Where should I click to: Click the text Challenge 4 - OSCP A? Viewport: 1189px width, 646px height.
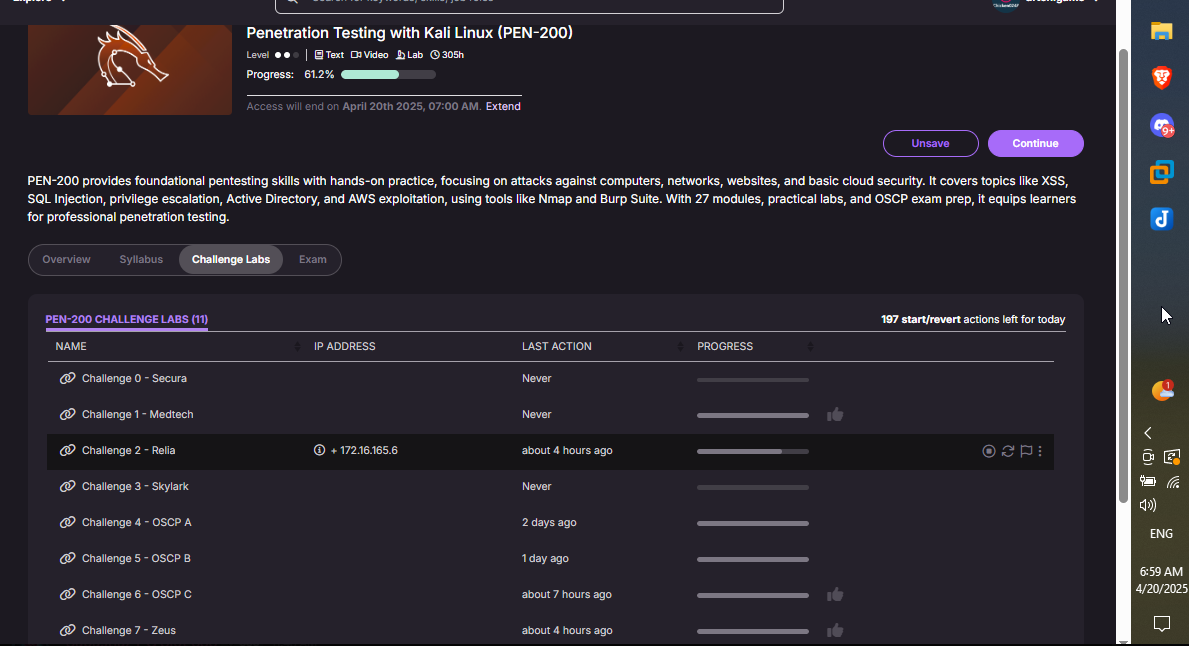click(x=136, y=522)
